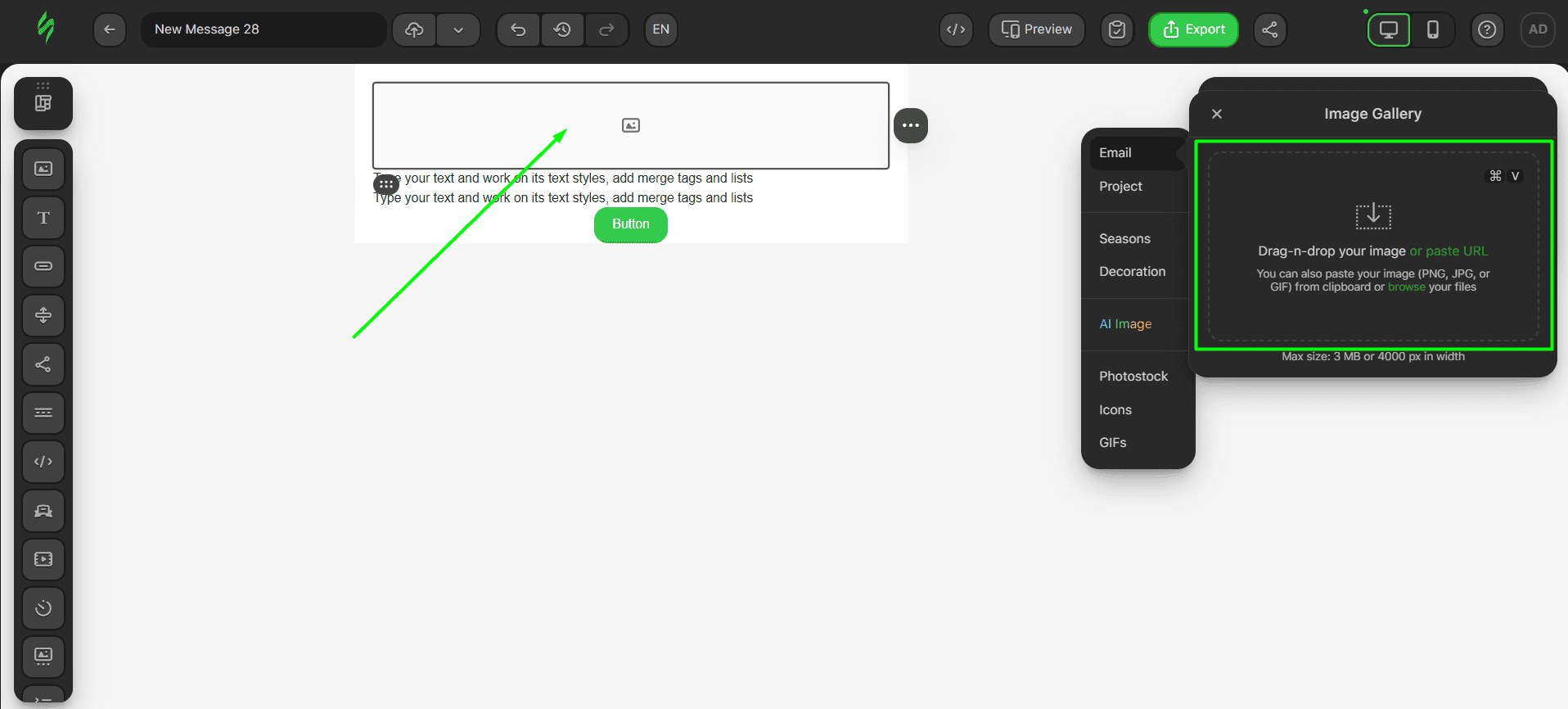
Task: Close the Image Gallery panel
Action: pos(1217,114)
